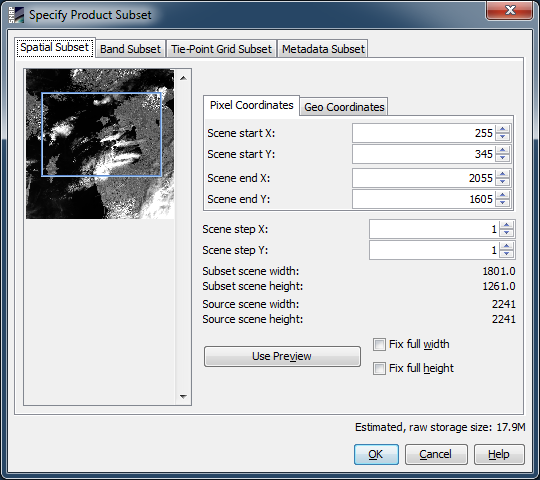Screen dimensions: 540x480
Task: Switch to the Band Subset tab
Action: [131, 49]
